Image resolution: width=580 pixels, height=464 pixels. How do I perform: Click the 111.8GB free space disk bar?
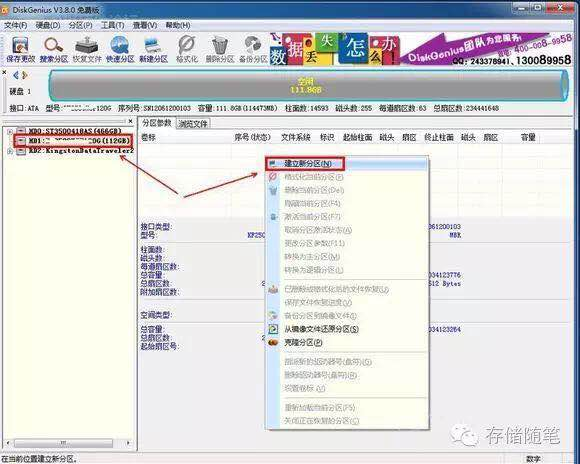pos(308,86)
